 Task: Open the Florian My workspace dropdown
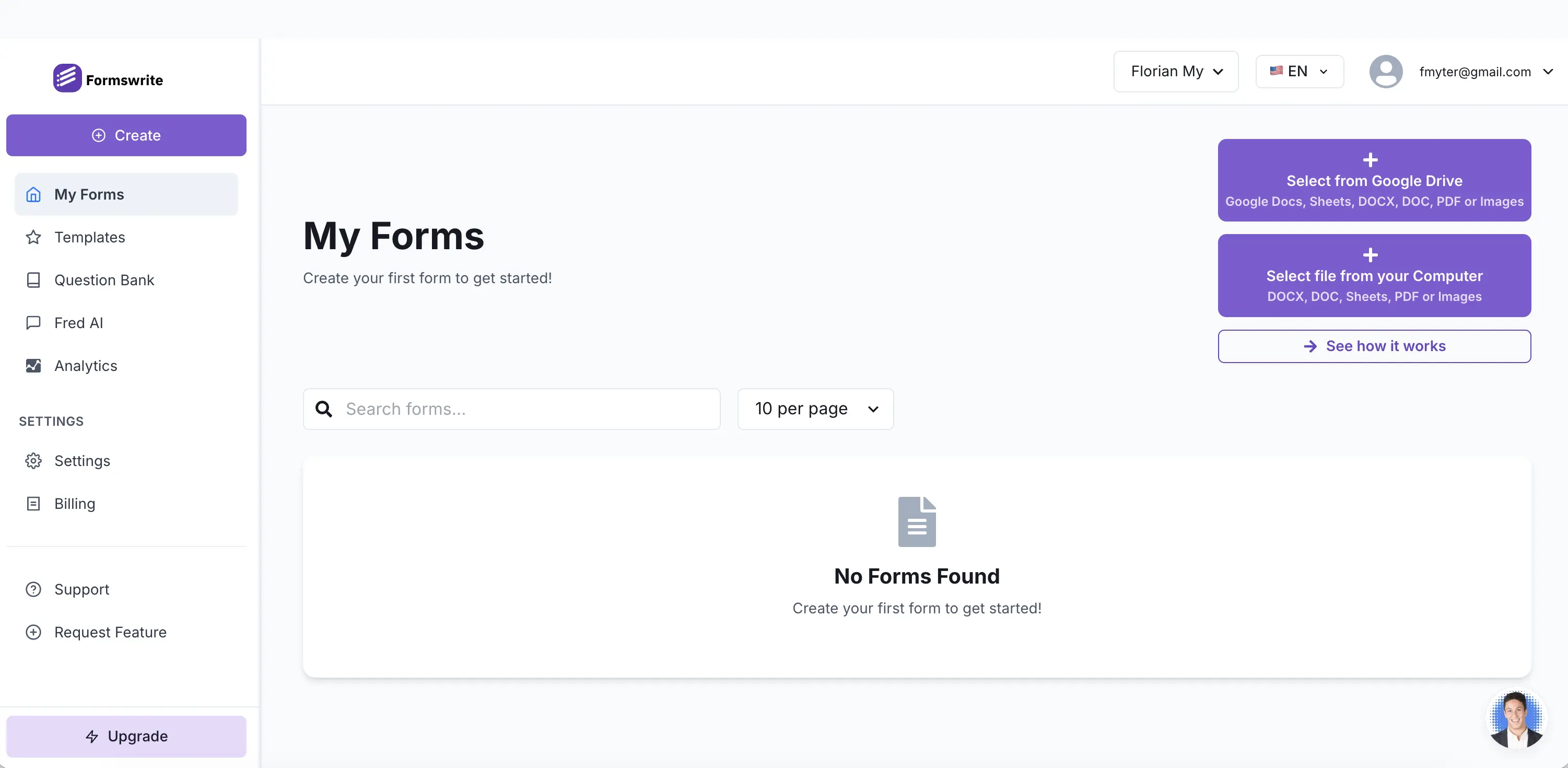[x=1175, y=71]
